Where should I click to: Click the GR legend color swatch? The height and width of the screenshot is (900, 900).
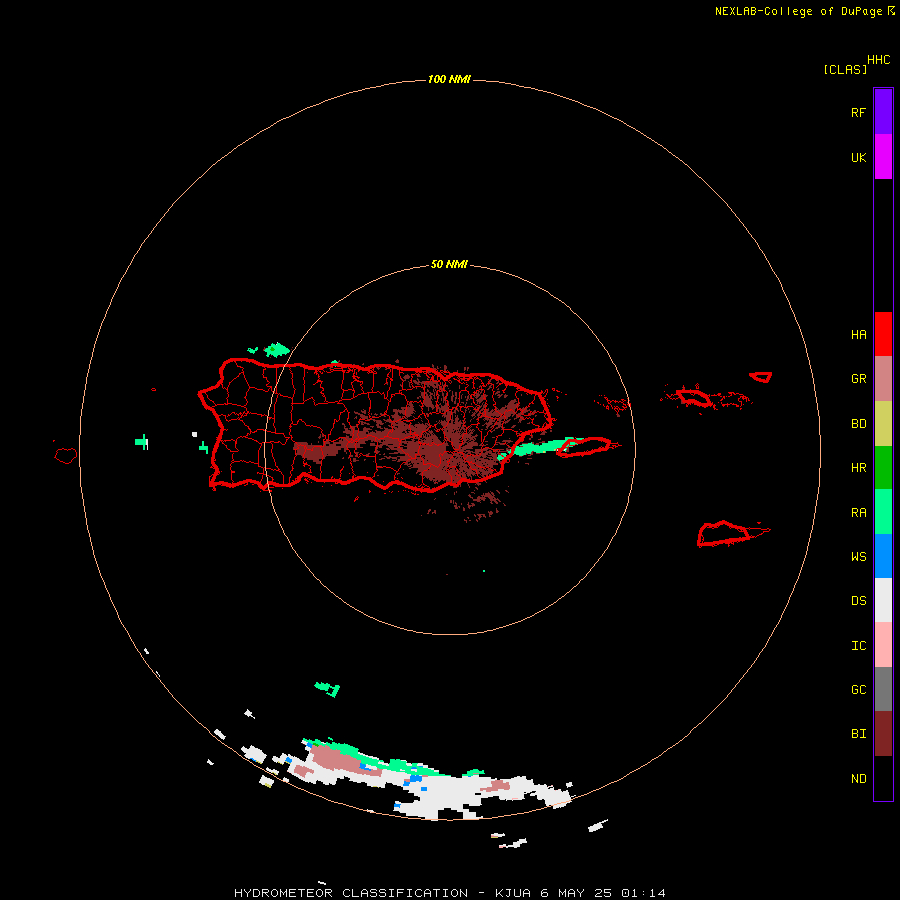pos(883,379)
